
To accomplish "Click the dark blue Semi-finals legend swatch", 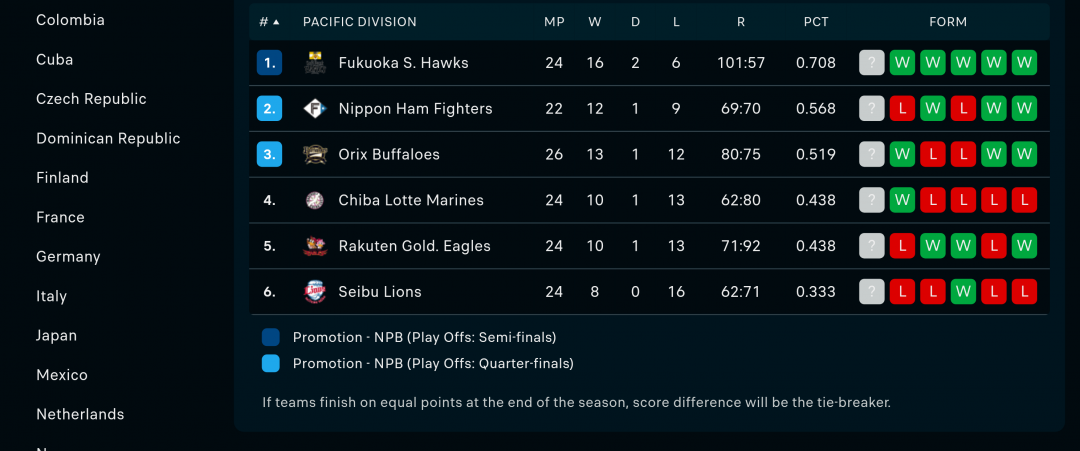I will point(271,337).
